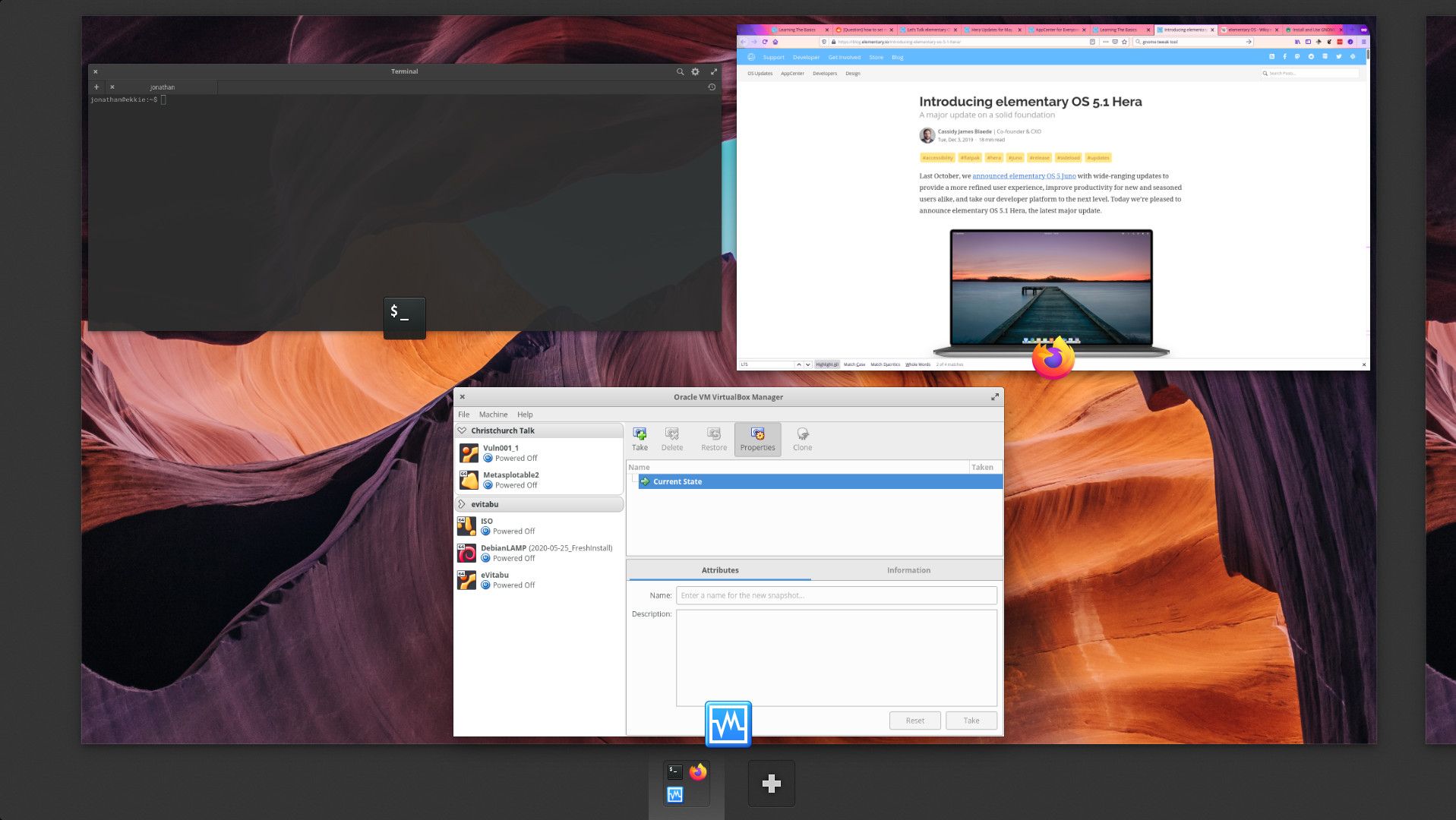
Task: Add a new Terminal tab with plus icon
Action: pyautogui.click(x=96, y=87)
